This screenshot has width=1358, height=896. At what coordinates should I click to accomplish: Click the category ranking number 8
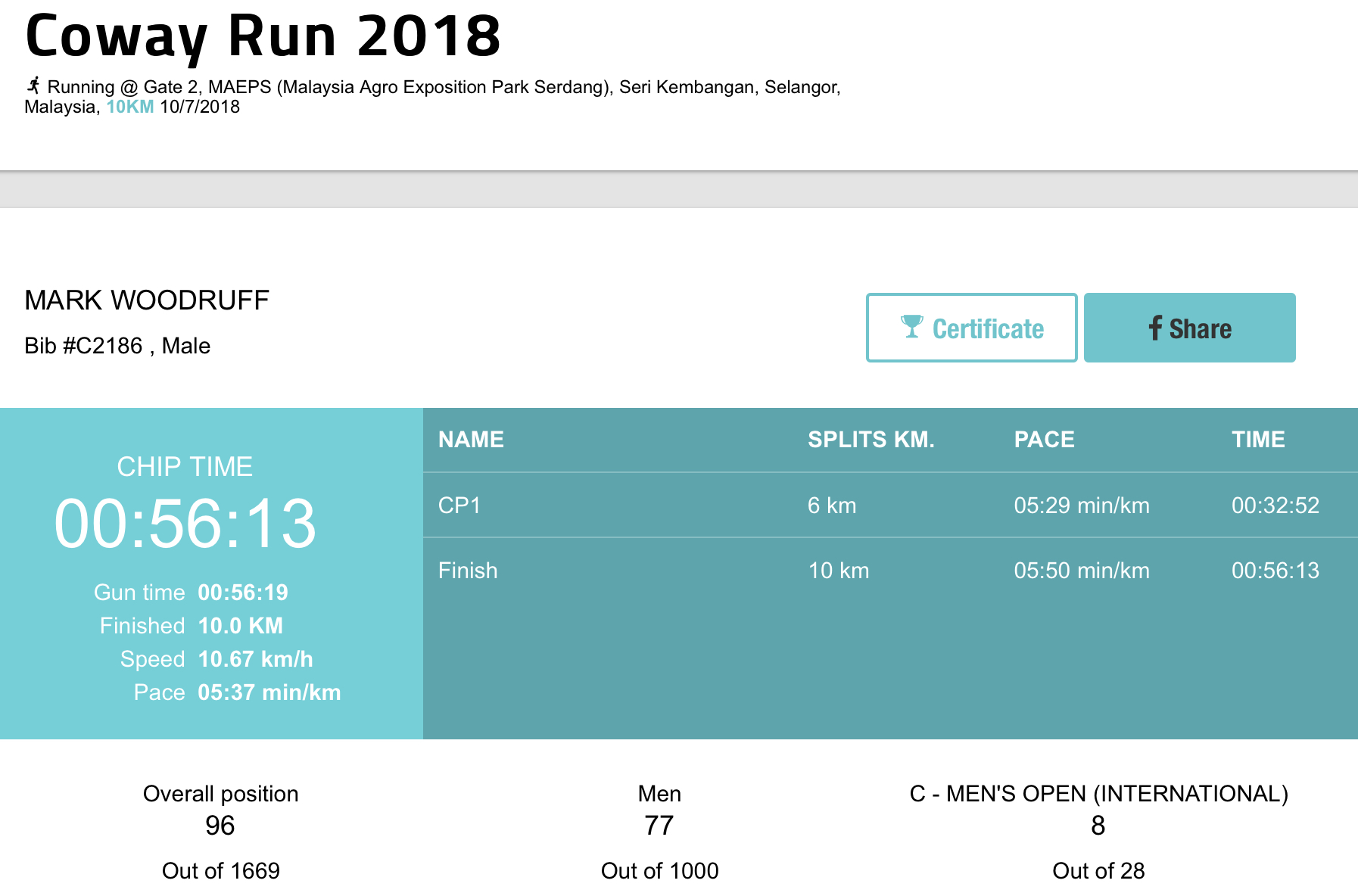click(x=1098, y=826)
